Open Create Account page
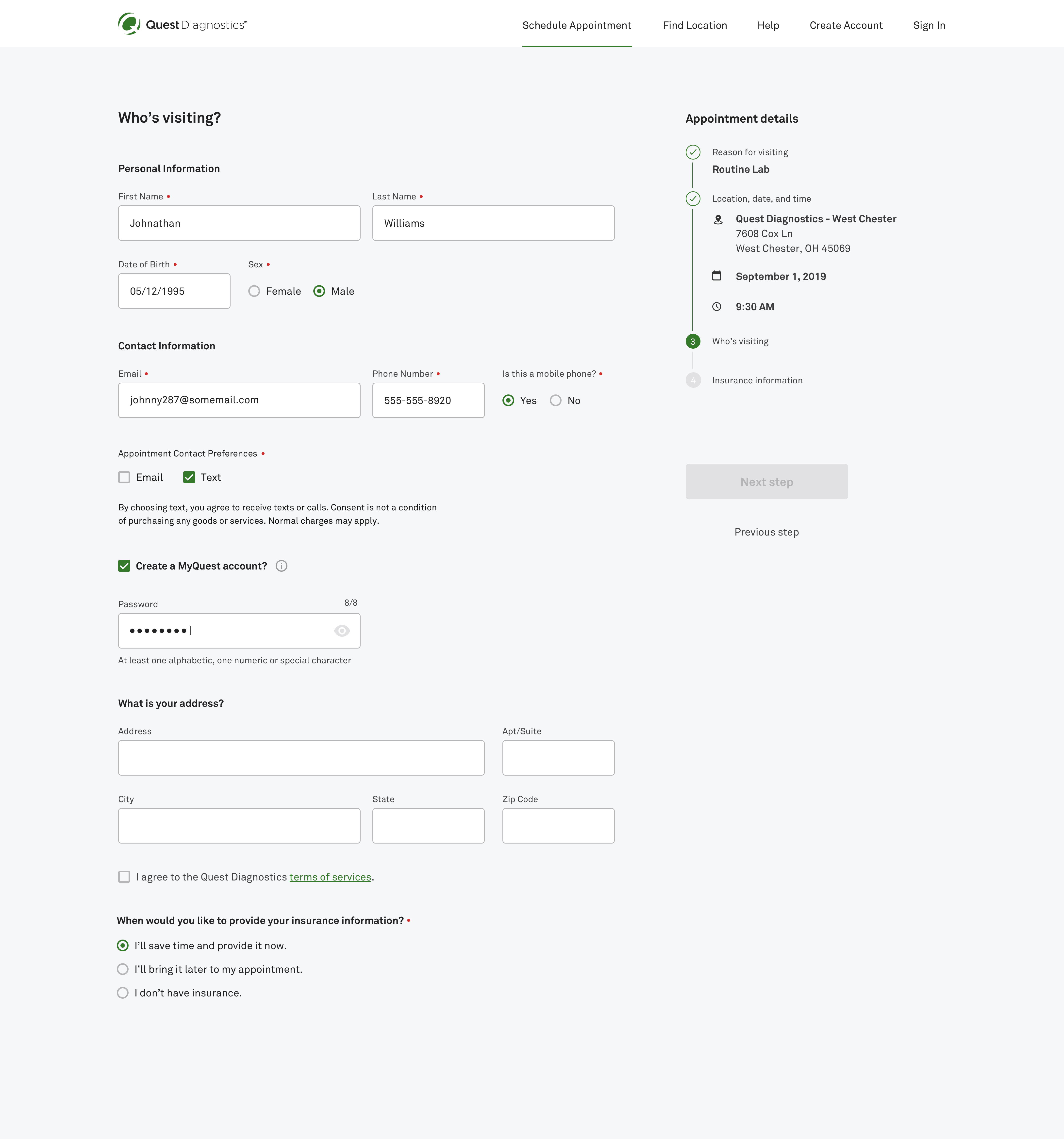This screenshot has height=1139, width=1064. (846, 25)
